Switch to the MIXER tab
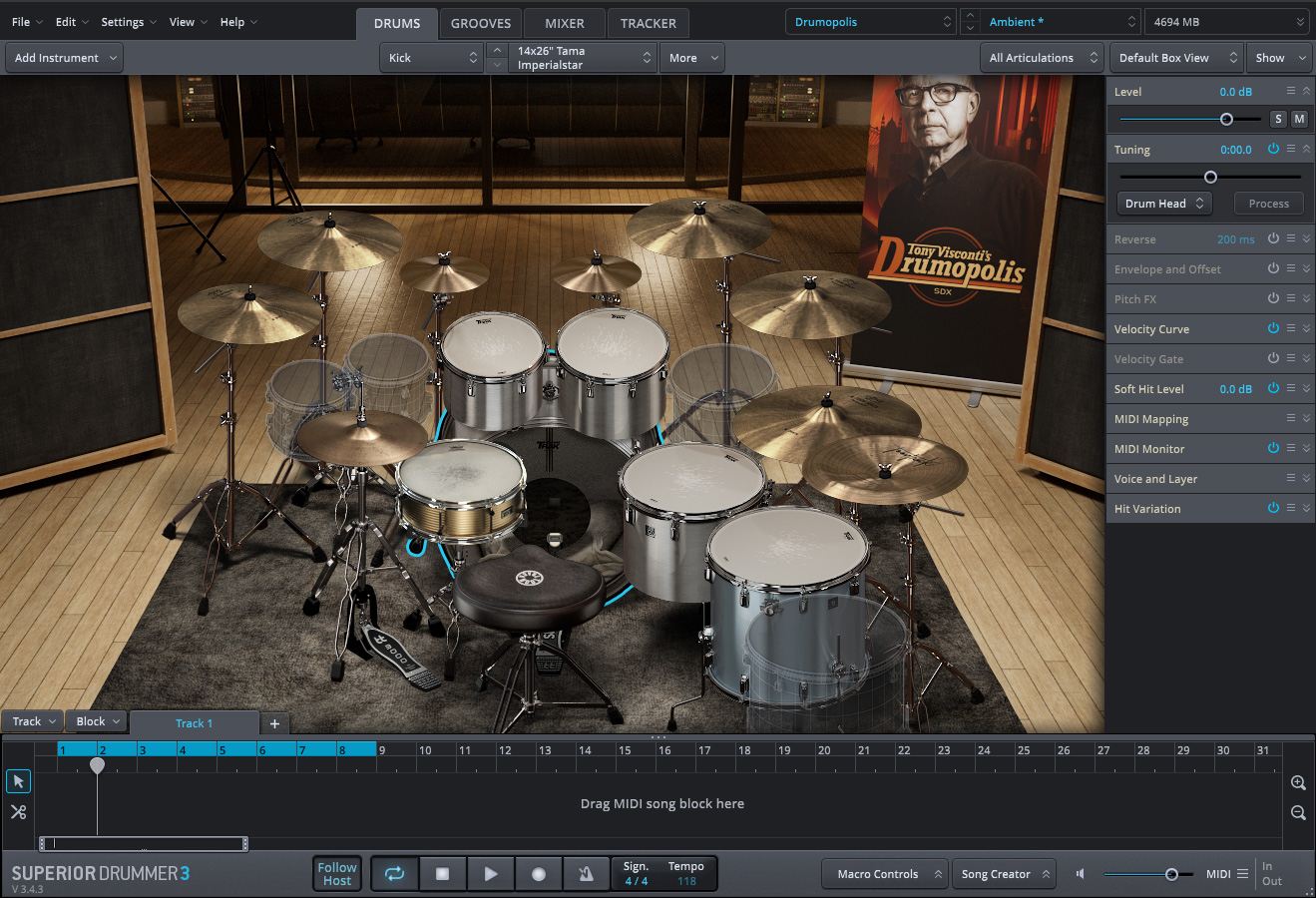This screenshot has width=1316, height=898. pyautogui.click(x=565, y=23)
